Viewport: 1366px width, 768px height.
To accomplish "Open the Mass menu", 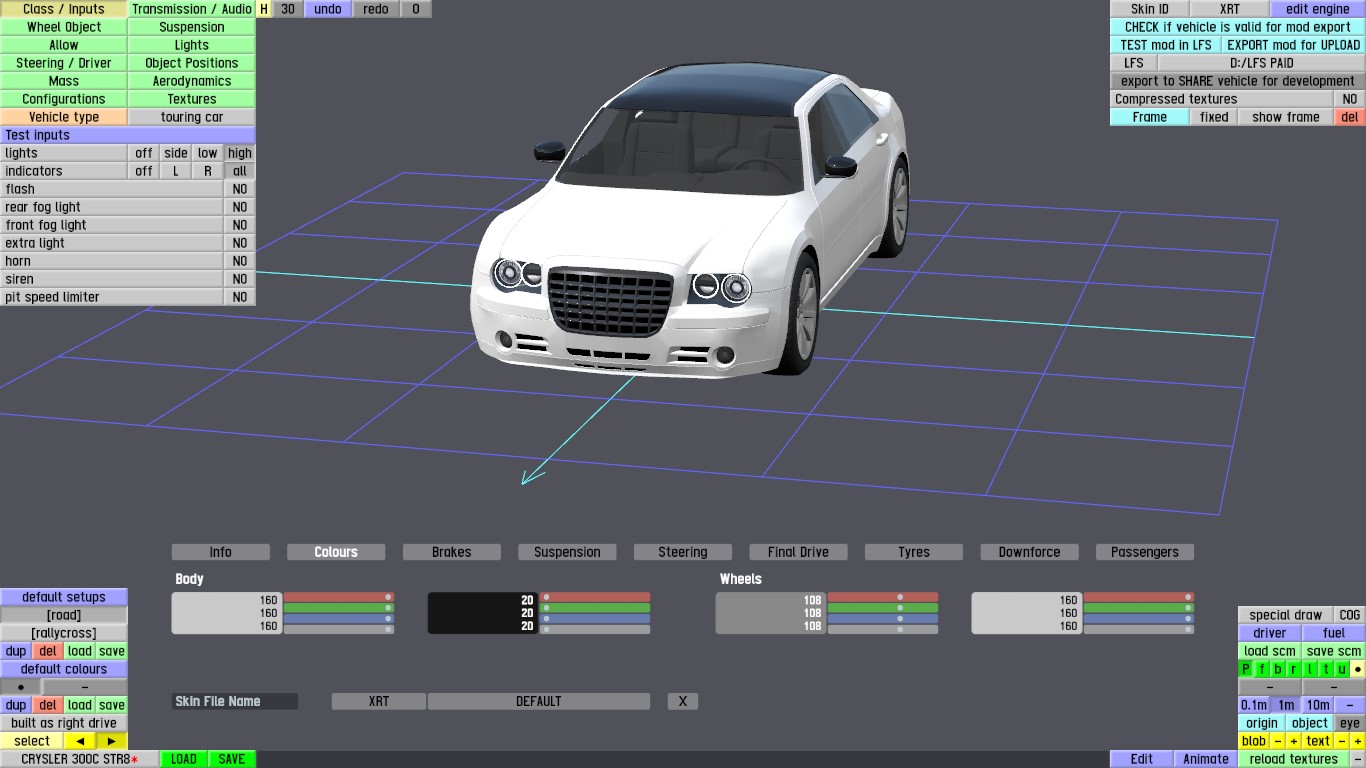I will pos(64,81).
